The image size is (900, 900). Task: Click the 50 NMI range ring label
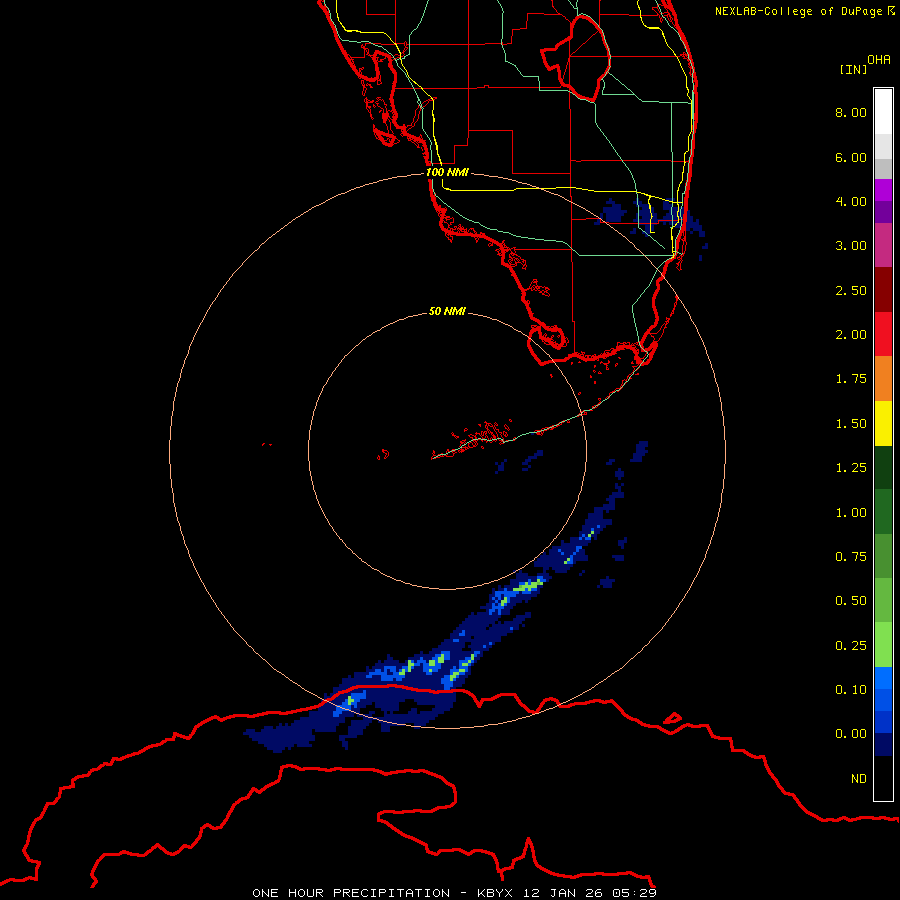[x=447, y=311]
